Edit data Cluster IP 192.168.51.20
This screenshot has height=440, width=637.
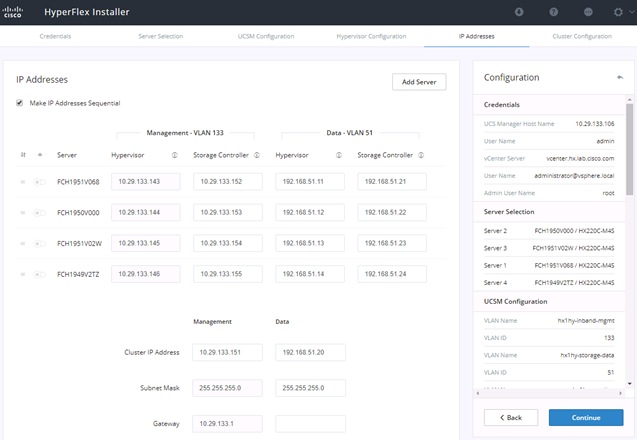(x=310, y=352)
